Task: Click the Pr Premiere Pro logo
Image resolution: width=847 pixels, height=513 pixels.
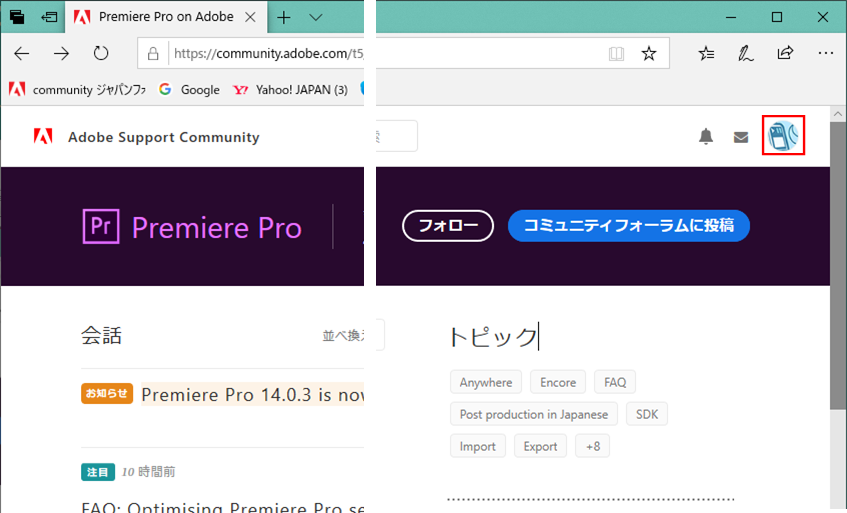Action: [x=101, y=226]
